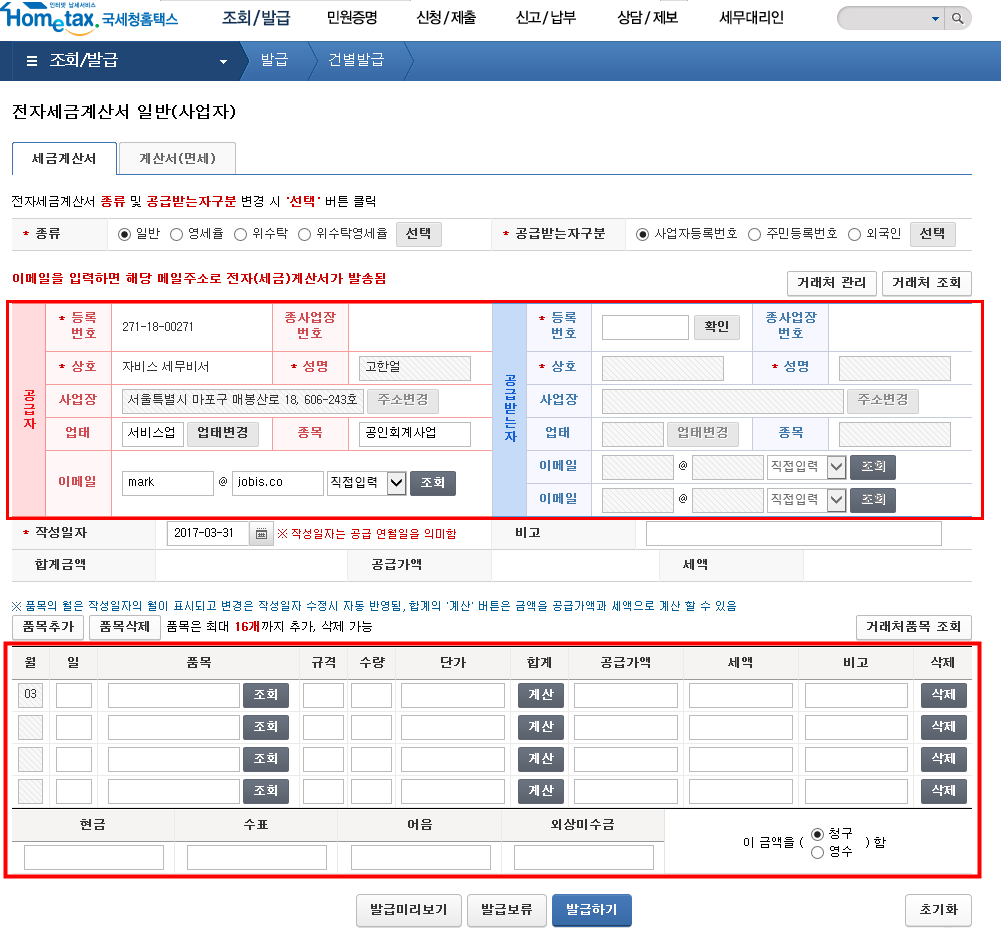Open the calendar picker beside 작성일자
This screenshot has height=939, width=1001.
261,534
